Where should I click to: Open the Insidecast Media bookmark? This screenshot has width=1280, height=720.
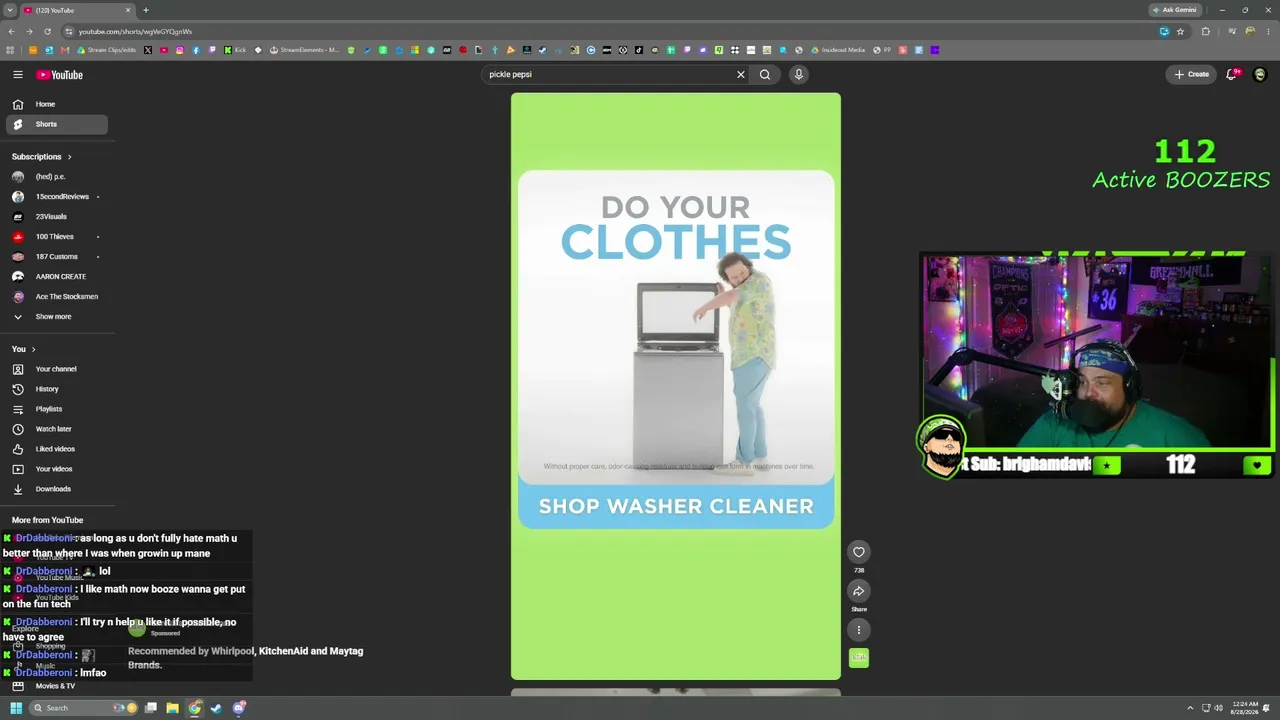[839, 50]
